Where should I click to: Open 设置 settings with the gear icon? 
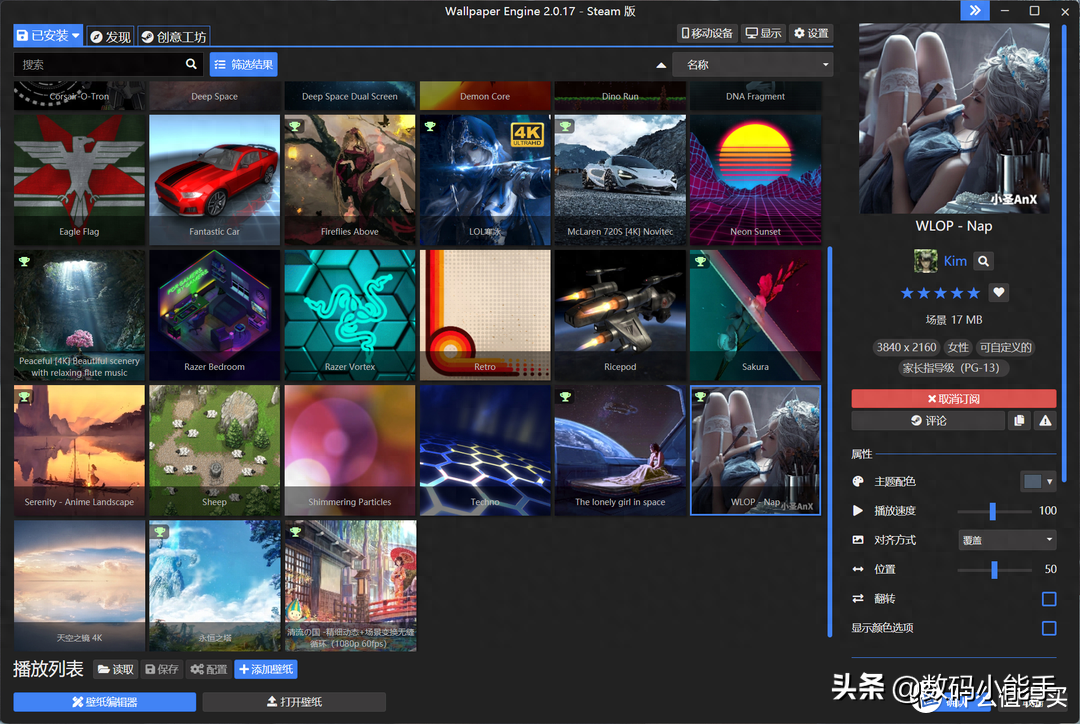click(811, 33)
